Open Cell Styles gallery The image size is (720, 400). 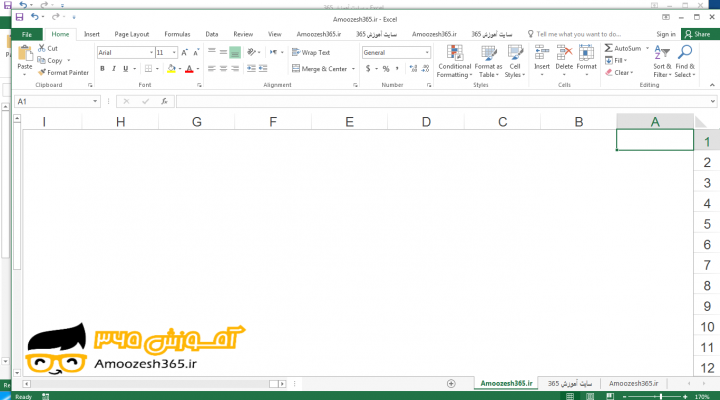515,62
